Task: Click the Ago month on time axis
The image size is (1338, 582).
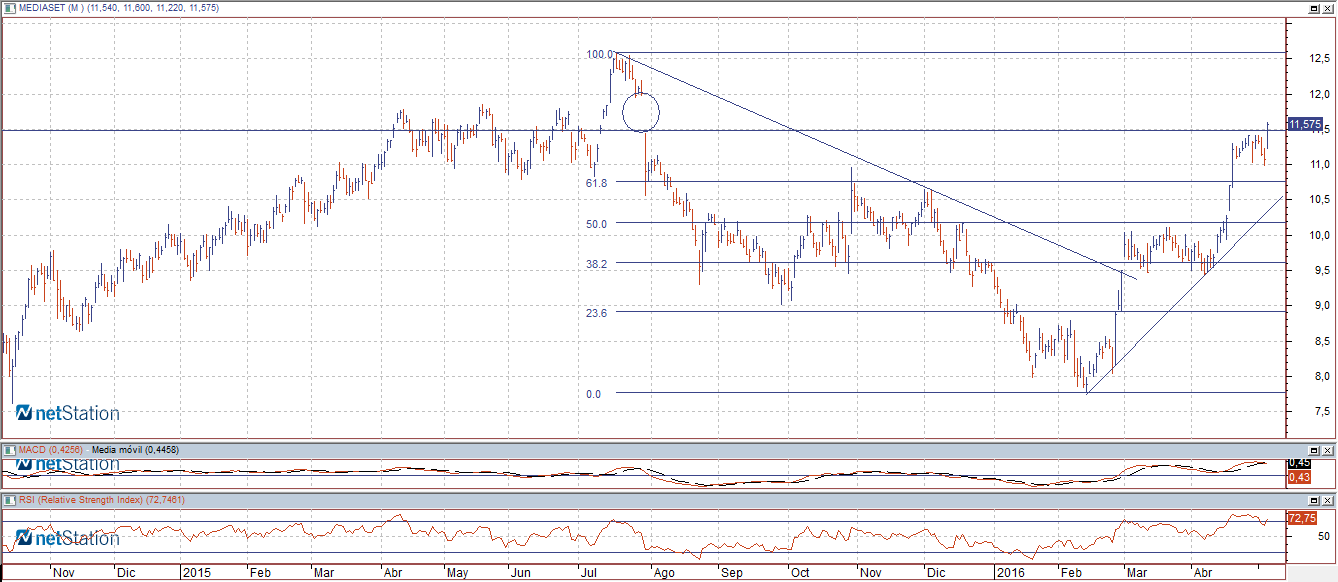Action: [662, 574]
